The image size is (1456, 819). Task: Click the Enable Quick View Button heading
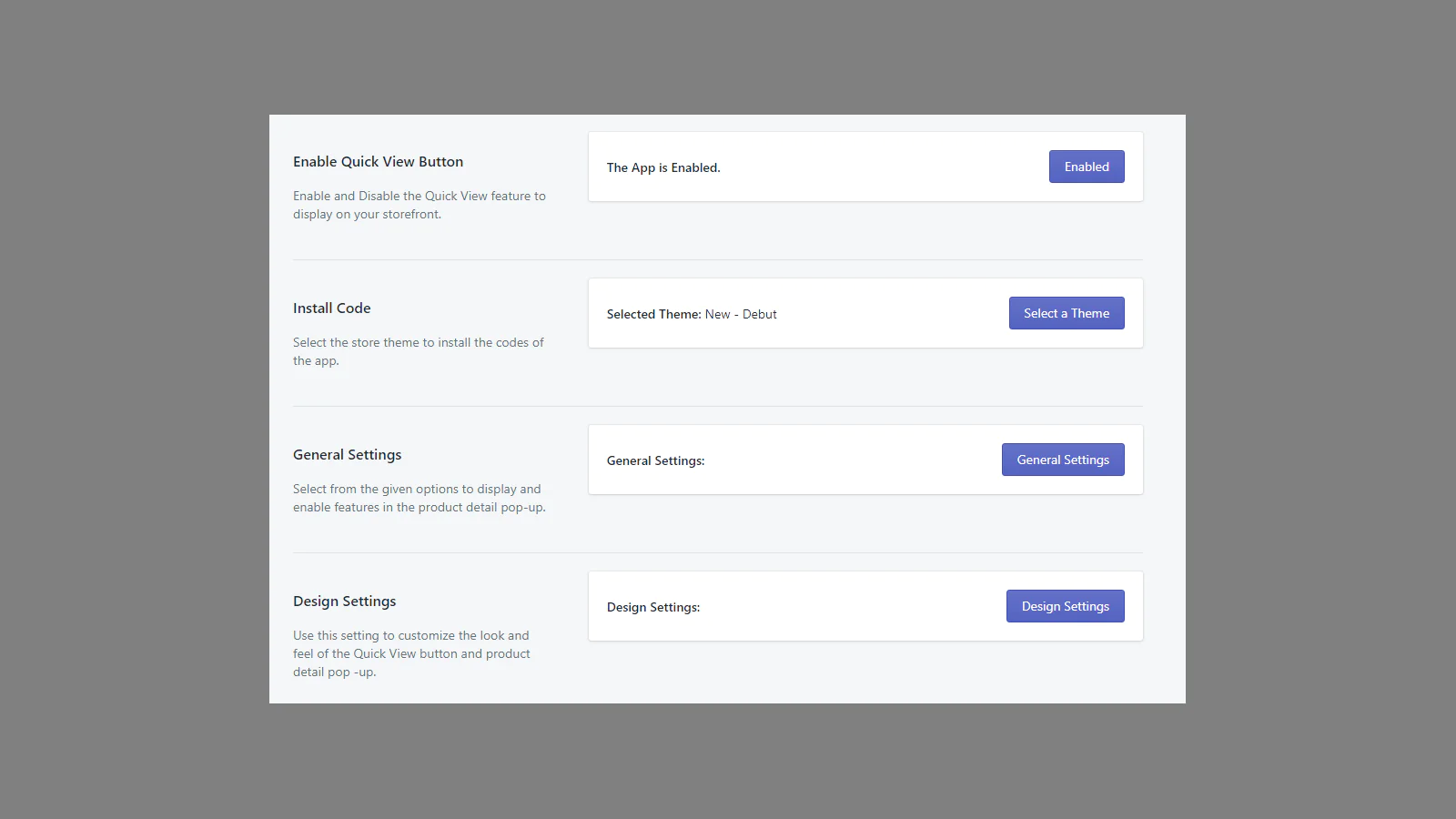coord(378,162)
